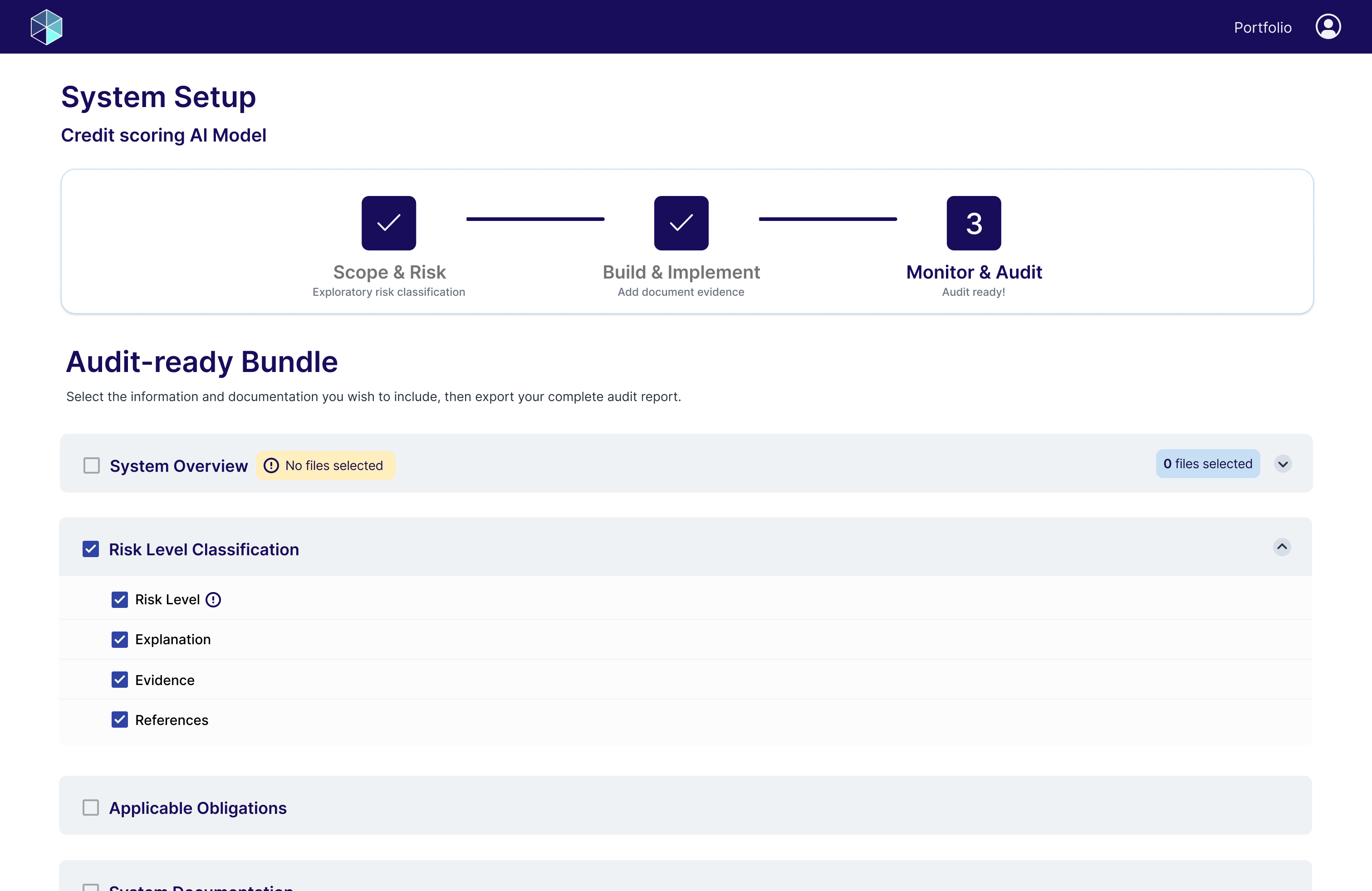
Task: Select the Monitor & Audit step 3 icon
Action: point(973,223)
